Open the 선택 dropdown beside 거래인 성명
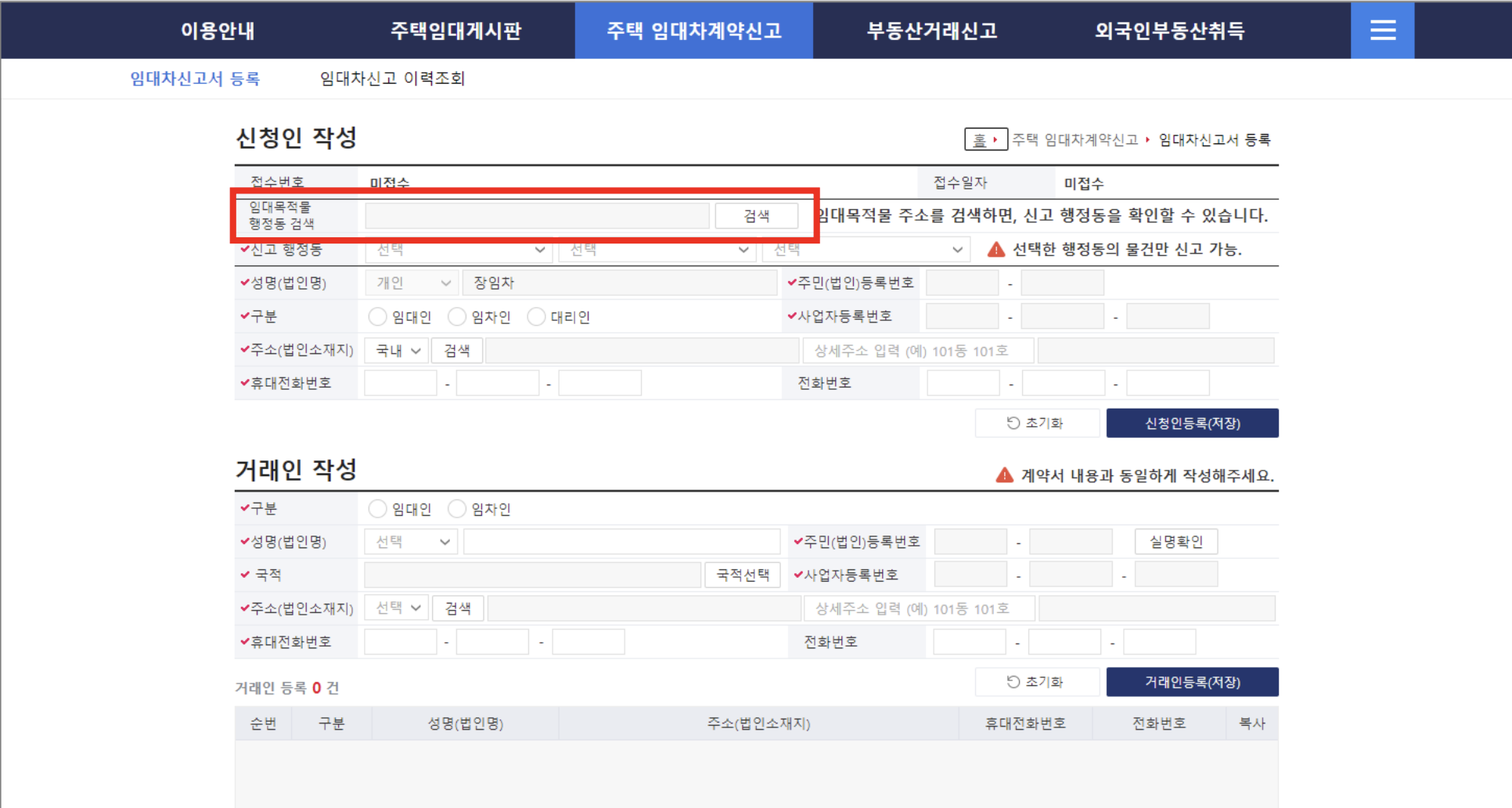The image size is (1512, 808). pyautogui.click(x=409, y=541)
